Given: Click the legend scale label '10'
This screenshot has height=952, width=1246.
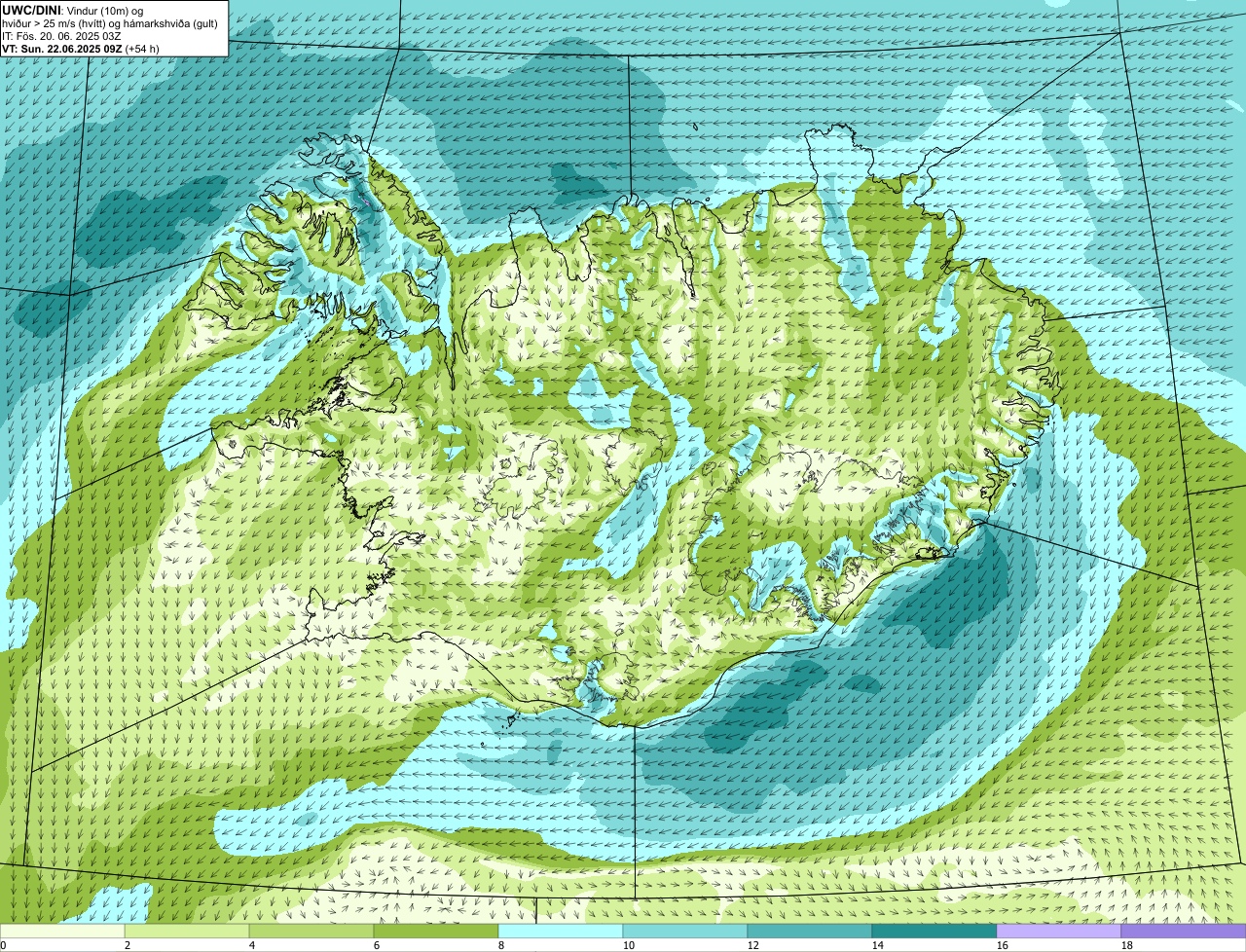Looking at the screenshot, I should click(629, 945).
